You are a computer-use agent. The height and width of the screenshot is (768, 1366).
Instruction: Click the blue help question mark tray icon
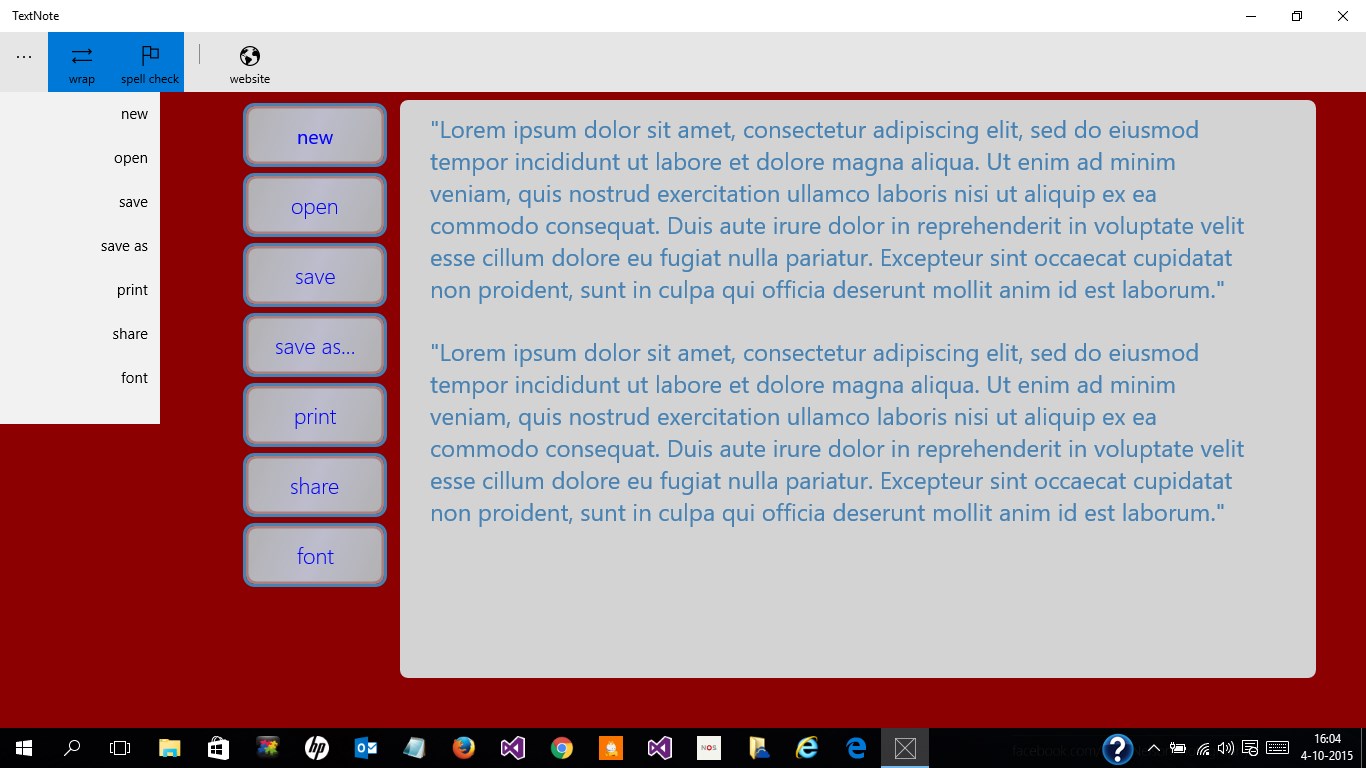point(1117,747)
